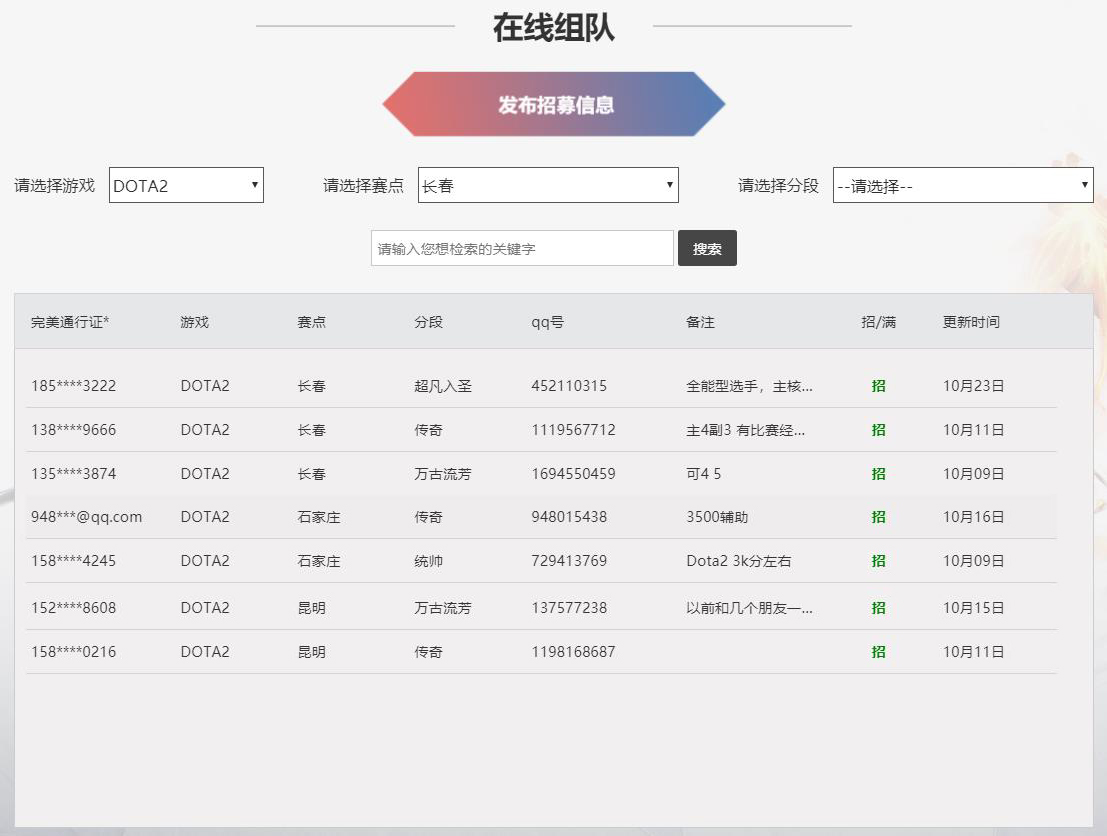The image size is (1107, 836).
Task: Click the 完美通行证 column header
Action: tap(65, 322)
